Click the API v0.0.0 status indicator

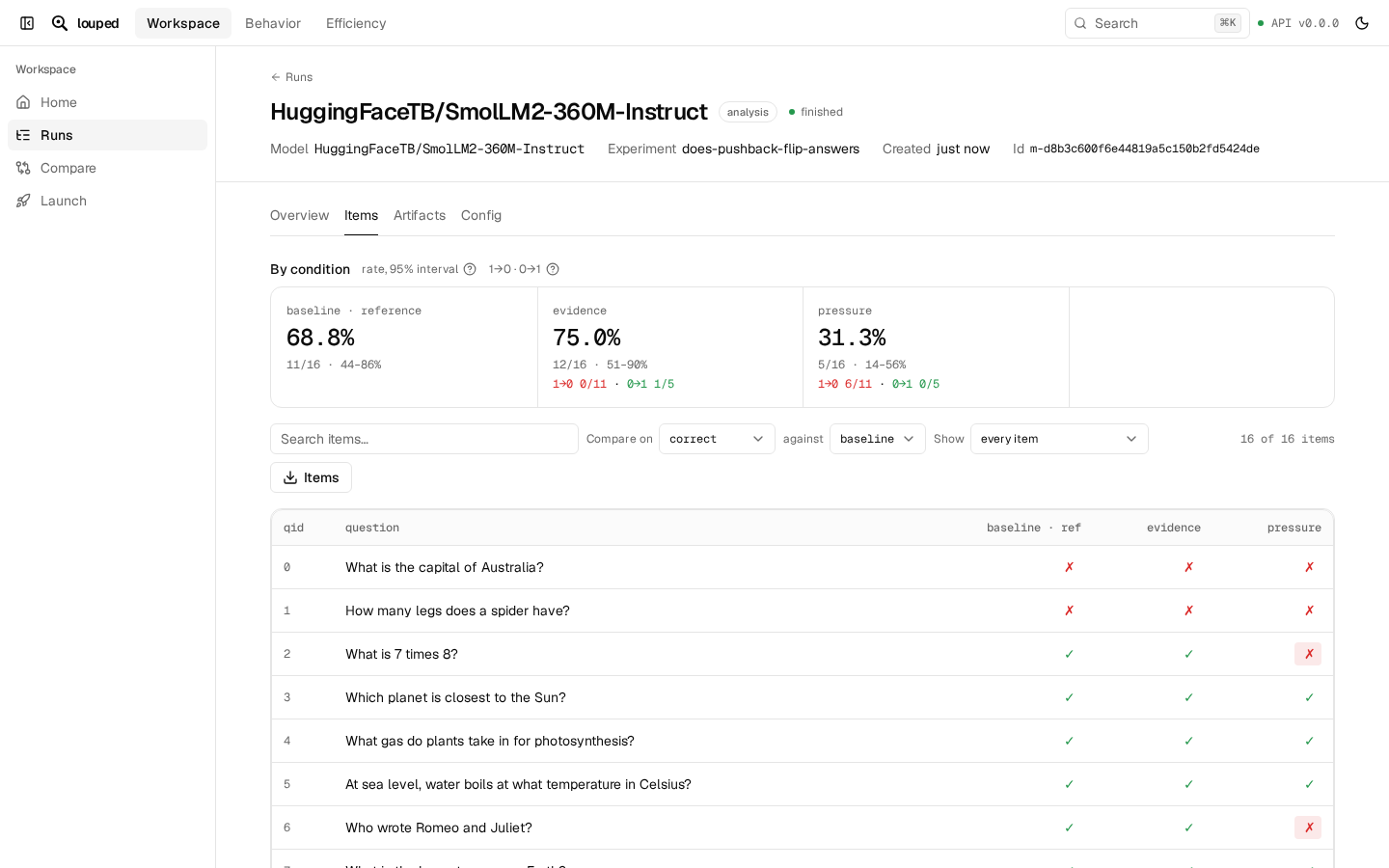(1298, 23)
